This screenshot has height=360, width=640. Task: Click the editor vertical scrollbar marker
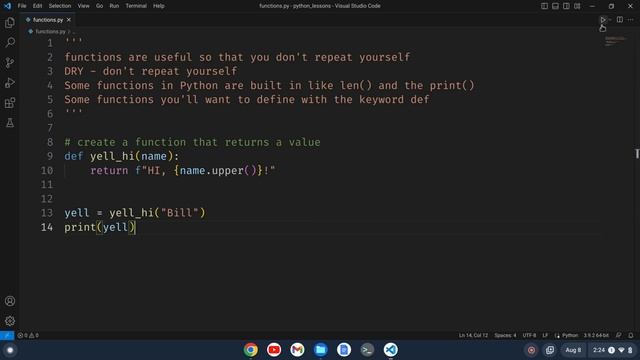637,153
